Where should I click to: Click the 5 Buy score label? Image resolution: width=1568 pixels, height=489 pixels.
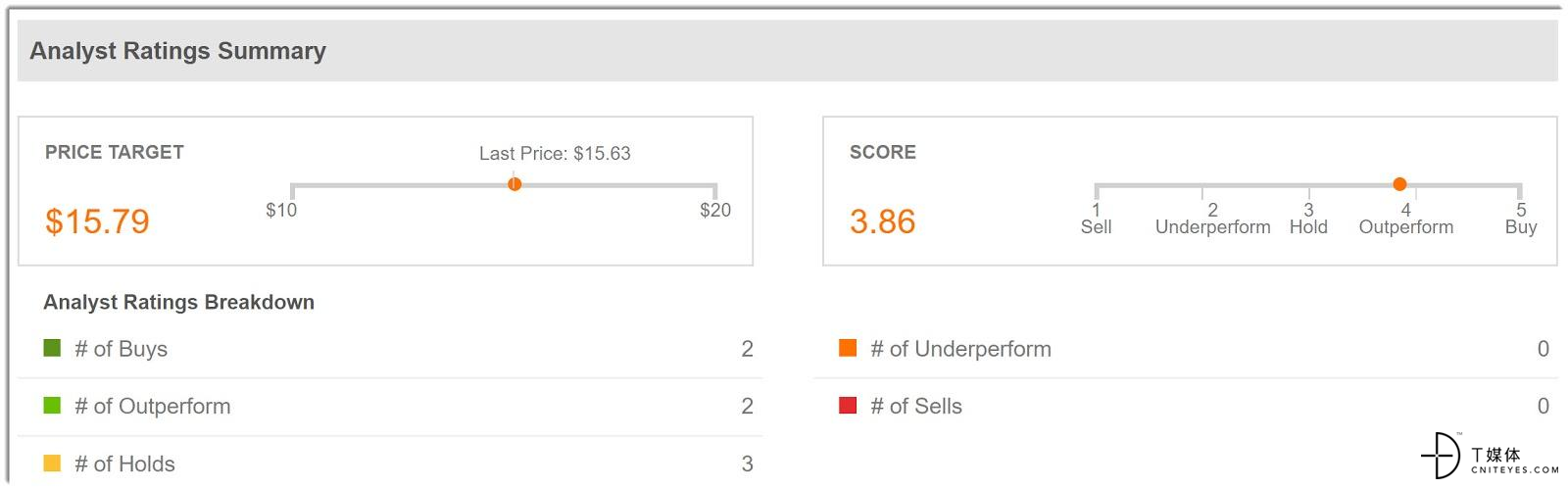(x=1521, y=219)
